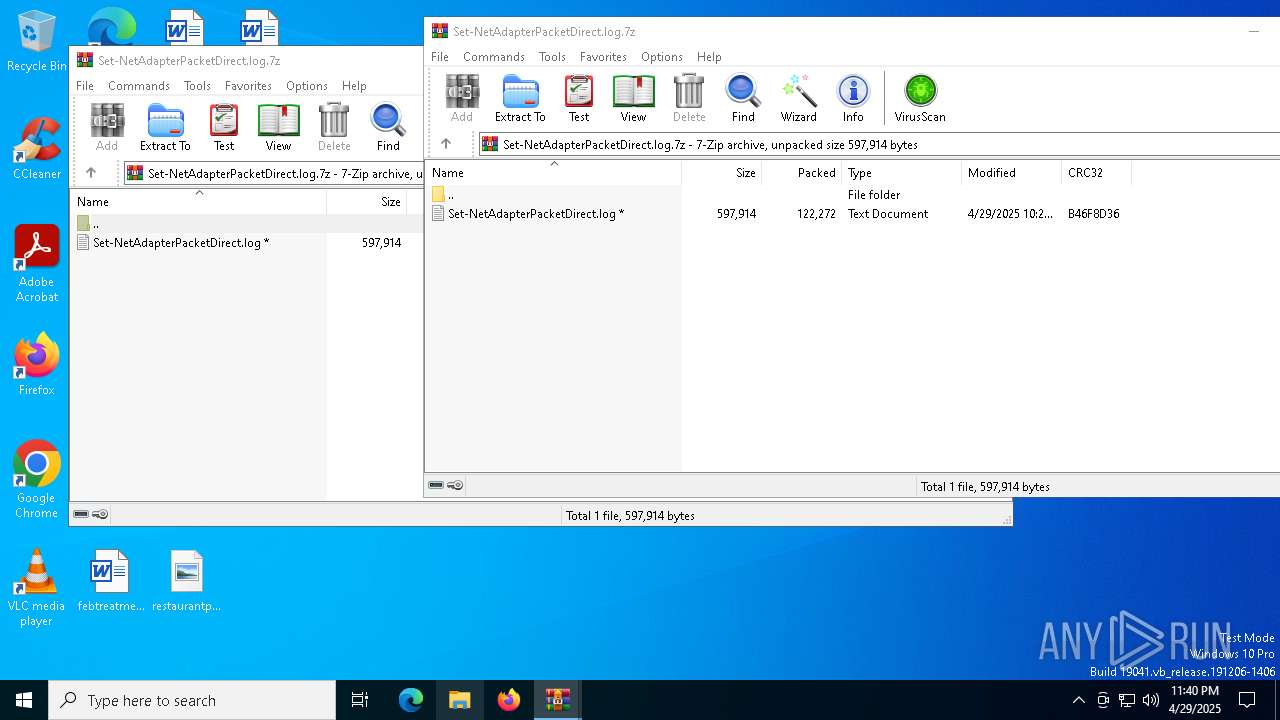
Task: Run VirusScan on the archive
Action: point(920,98)
